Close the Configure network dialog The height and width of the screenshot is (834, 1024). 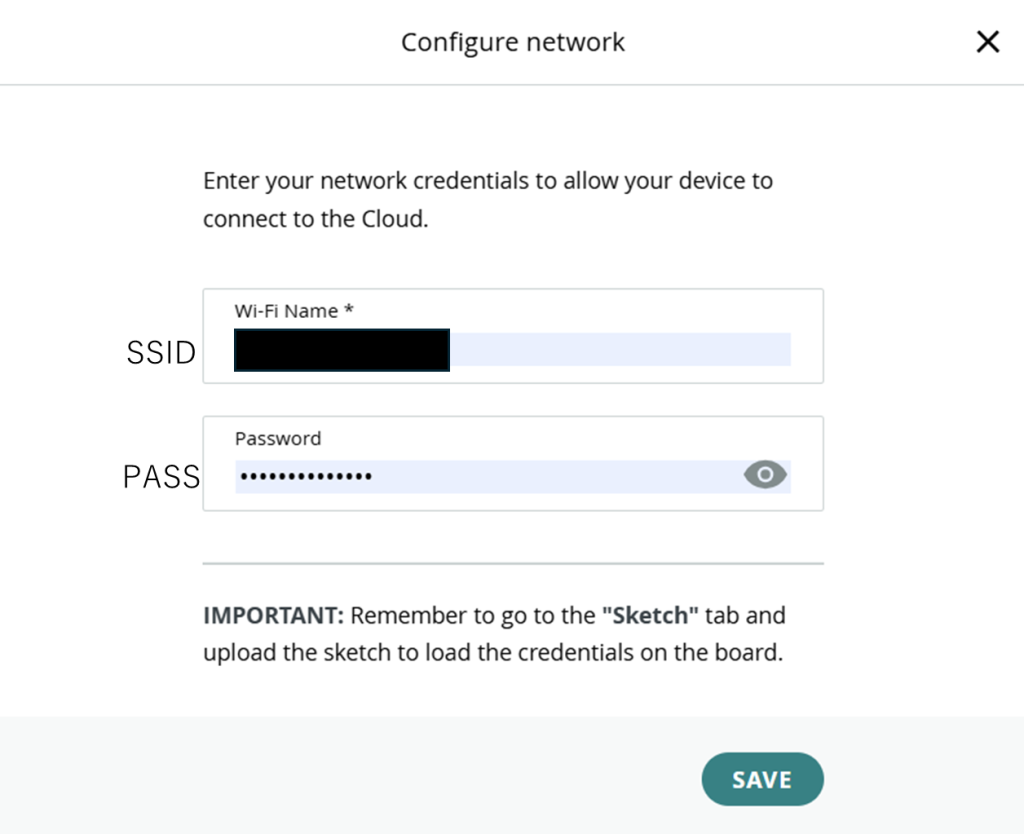click(x=987, y=42)
